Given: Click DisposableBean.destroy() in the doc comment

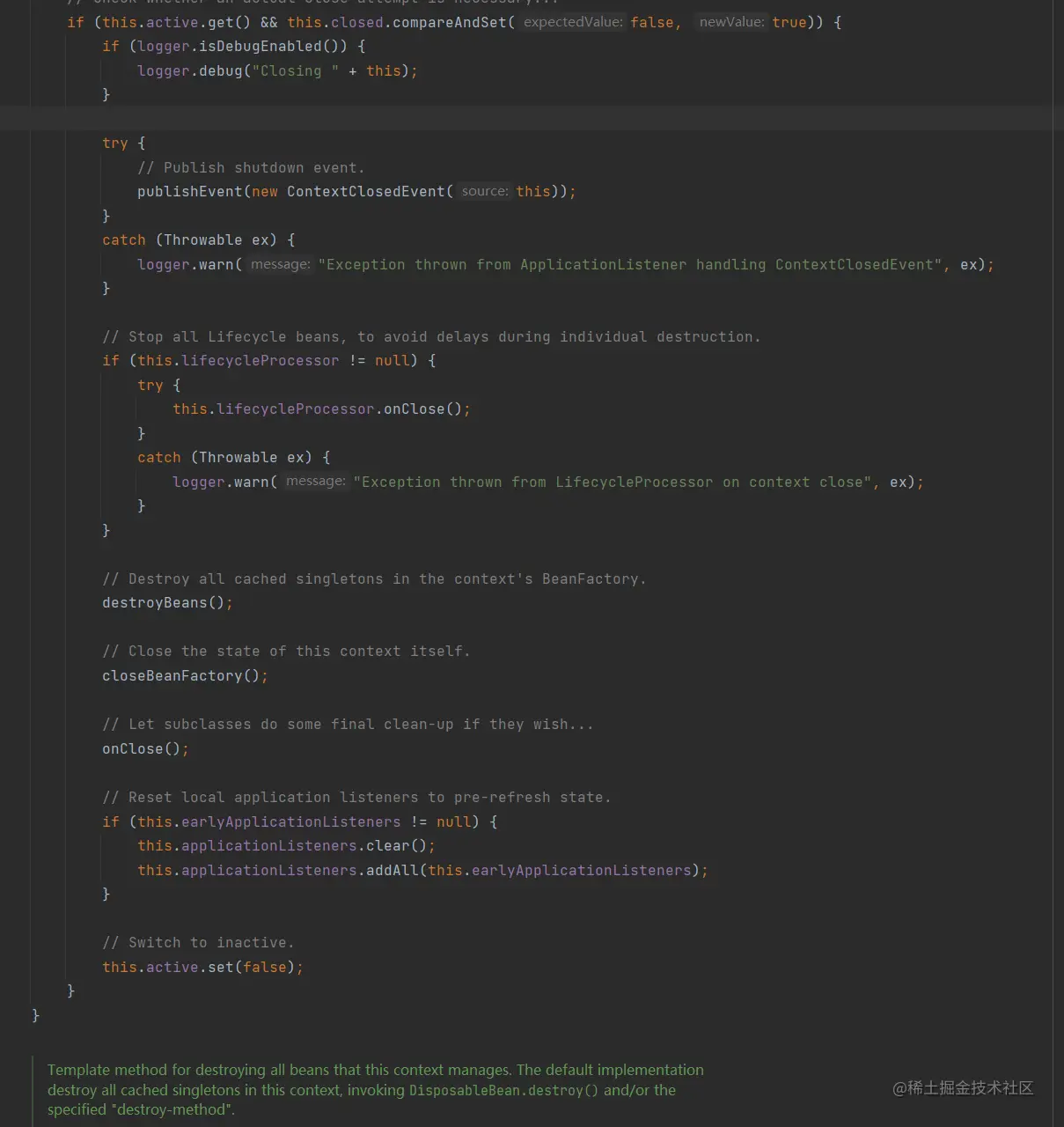Looking at the screenshot, I should [x=503, y=1090].
